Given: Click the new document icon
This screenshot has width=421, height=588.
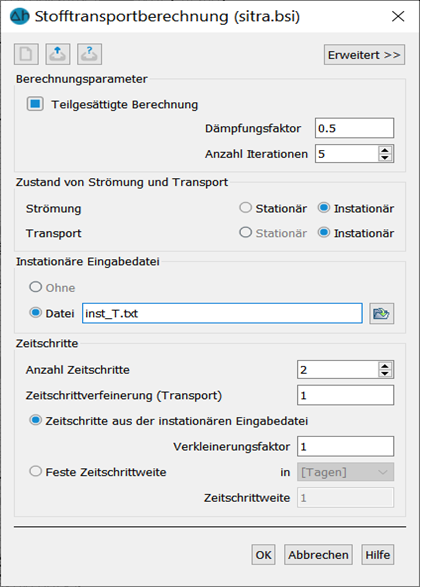Looking at the screenshot, I should tap(26, 54).
